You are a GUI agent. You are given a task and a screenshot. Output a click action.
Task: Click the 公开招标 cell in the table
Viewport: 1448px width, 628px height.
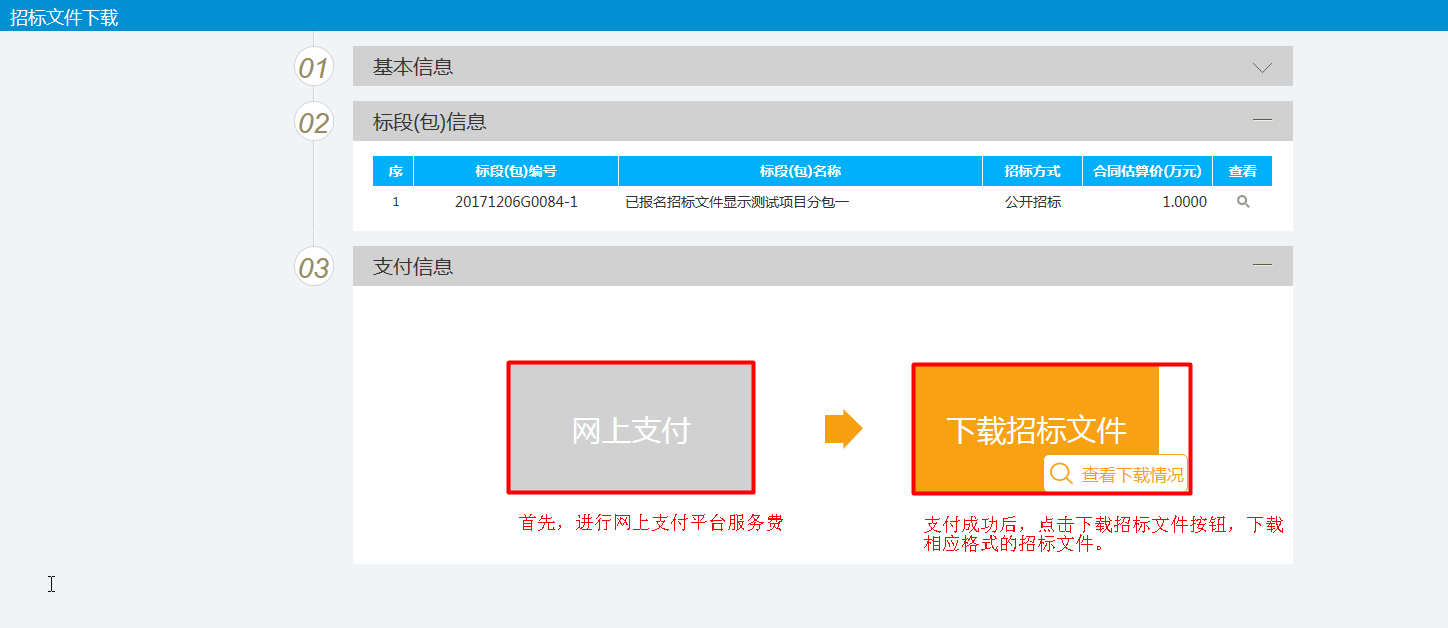pyautogui.click(x=1032, y=201)
